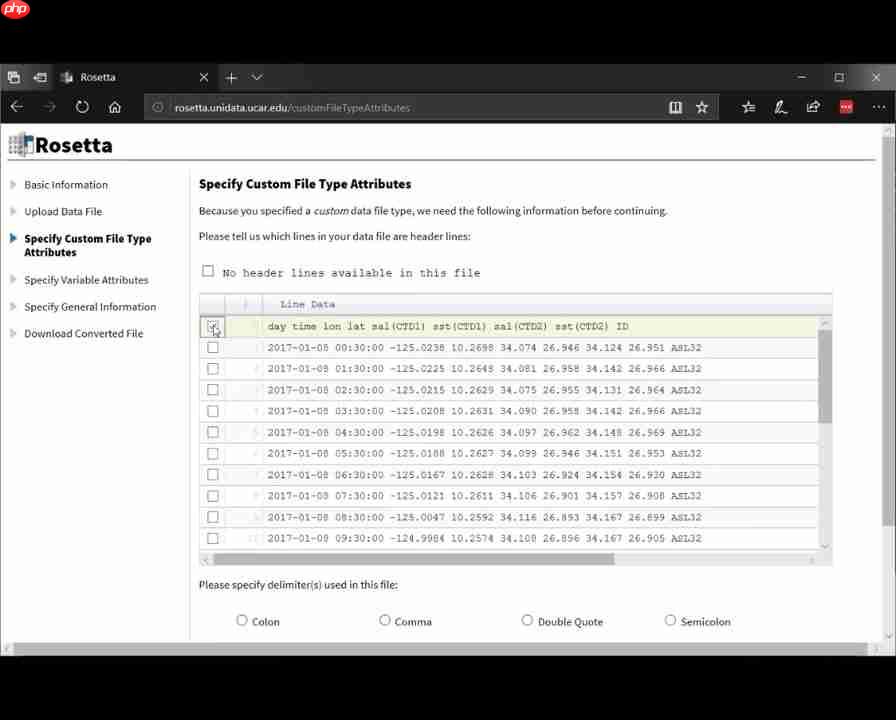This screenshot has height=720, width=896.
Task: Open a new tab with plus icon
Action: click(x=231, y=77)
